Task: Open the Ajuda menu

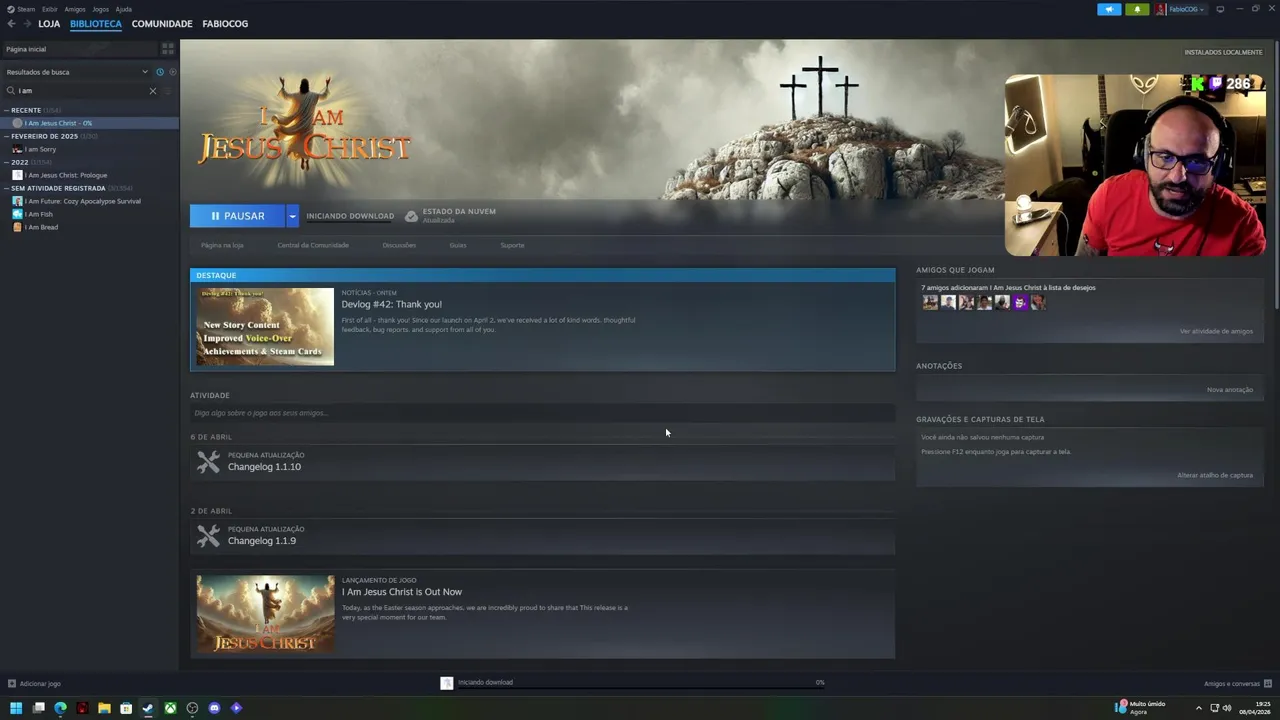Action: point(124,9)
